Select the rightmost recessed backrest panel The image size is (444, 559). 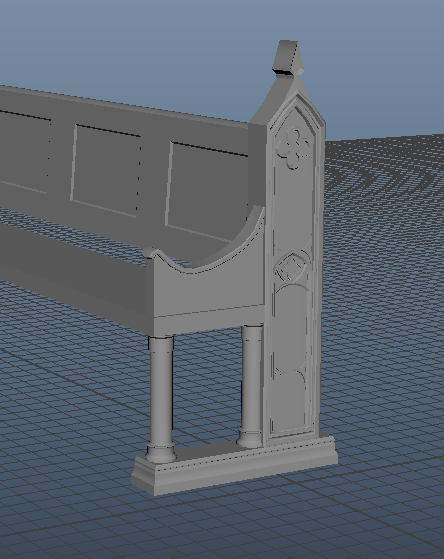click(x=207, y=189)
